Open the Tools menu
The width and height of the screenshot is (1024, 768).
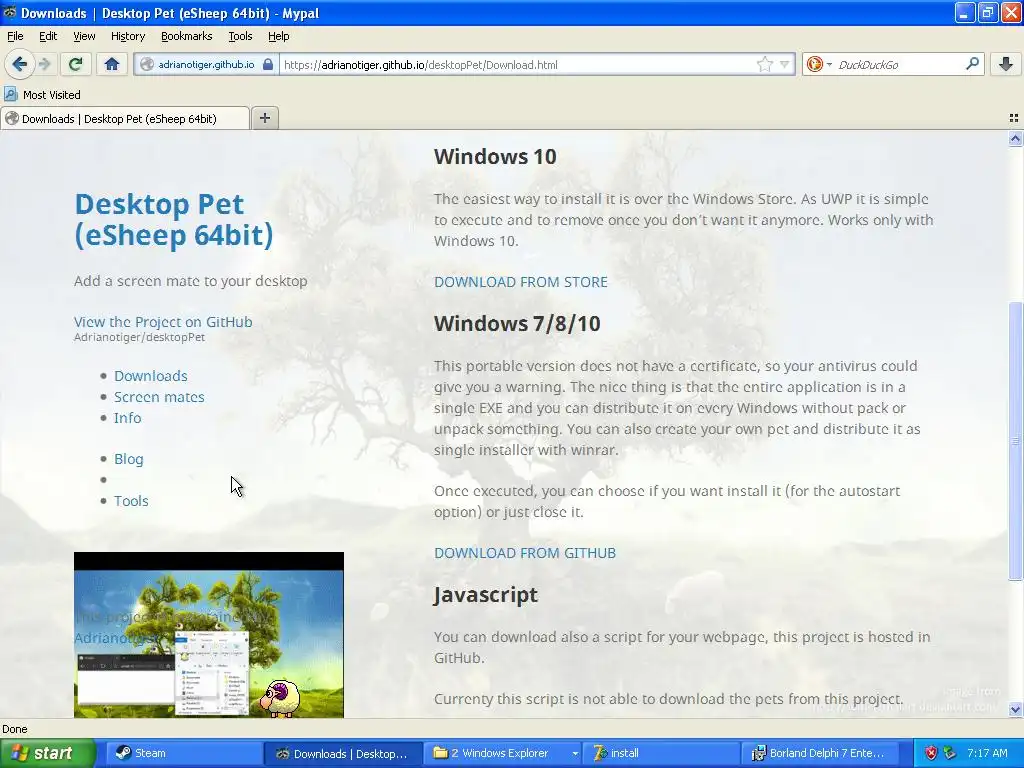coord(240,36)
